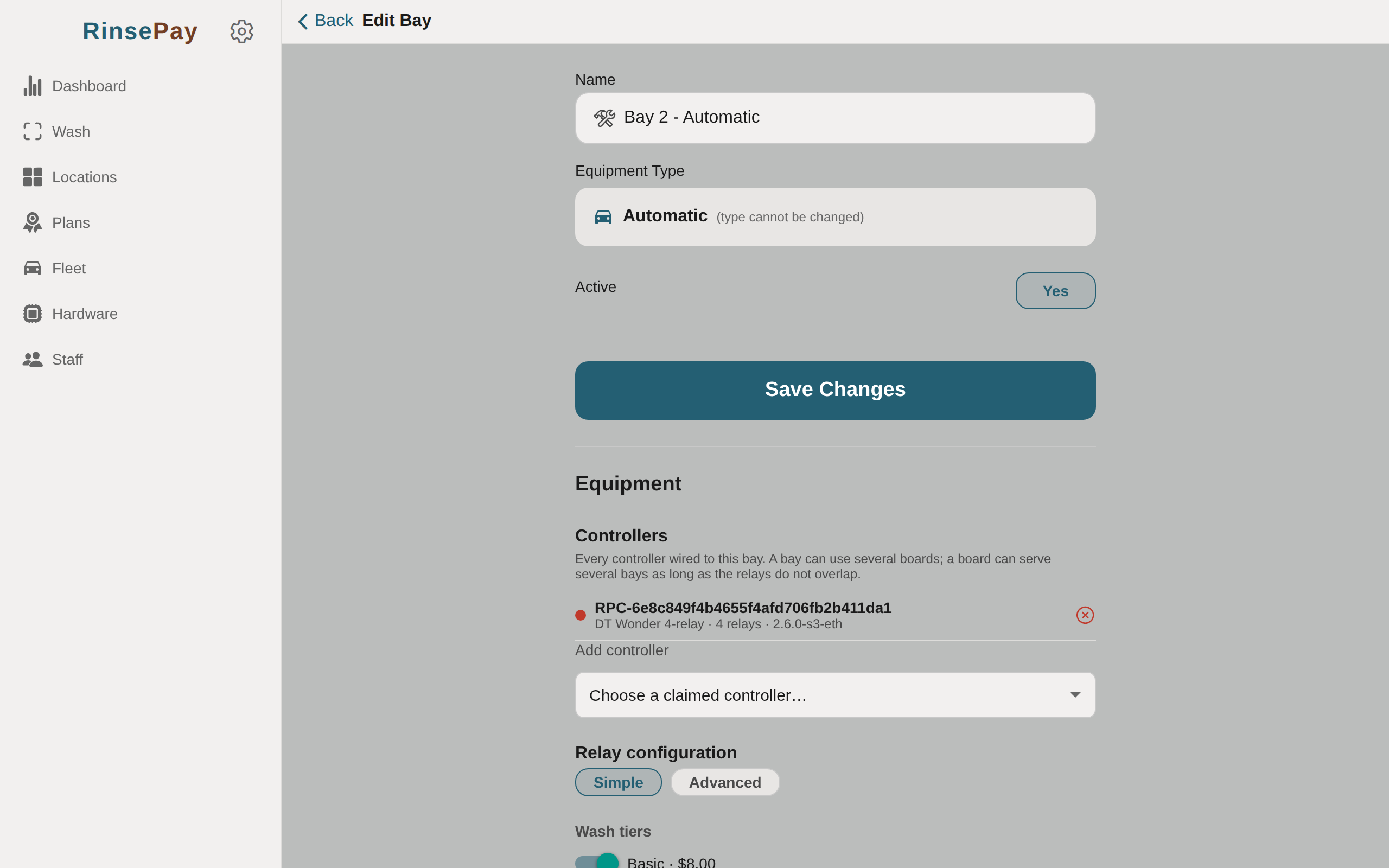
Task: Click the Staff people icon
Action: click(33, 359)
